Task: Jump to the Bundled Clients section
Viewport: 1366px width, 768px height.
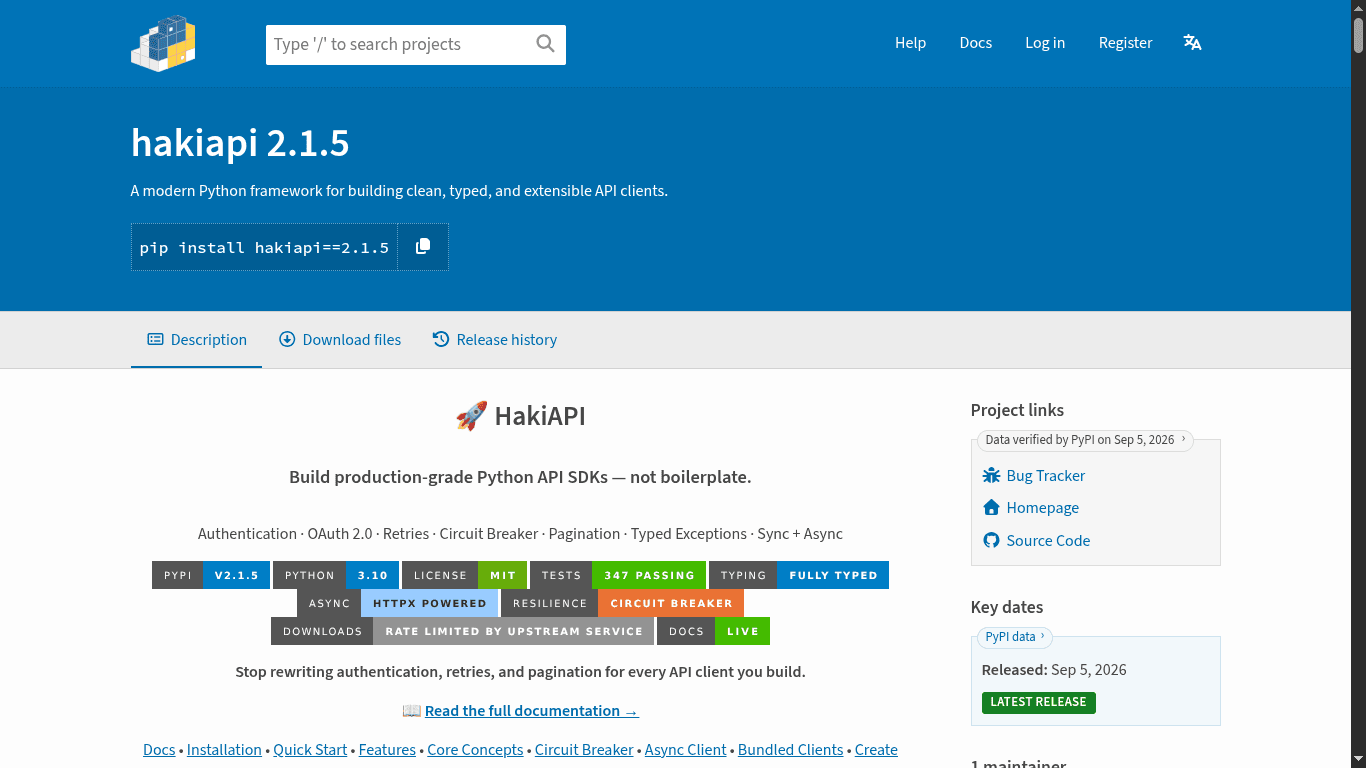Action: tap(791, 750)
